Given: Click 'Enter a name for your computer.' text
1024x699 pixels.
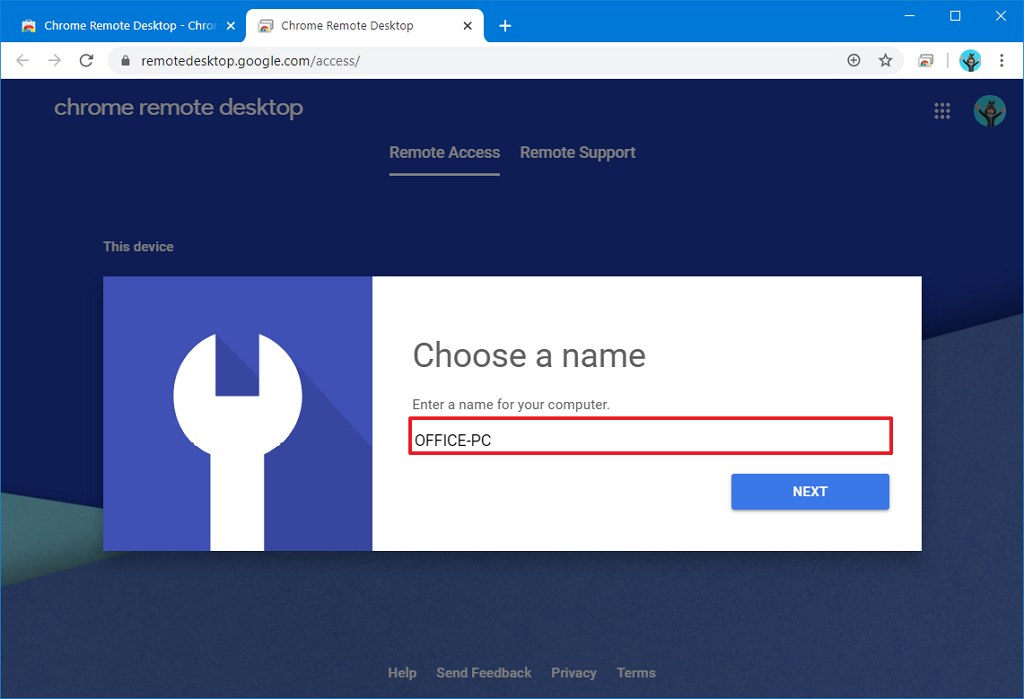Looking at the screenshot, I should 511,404.
